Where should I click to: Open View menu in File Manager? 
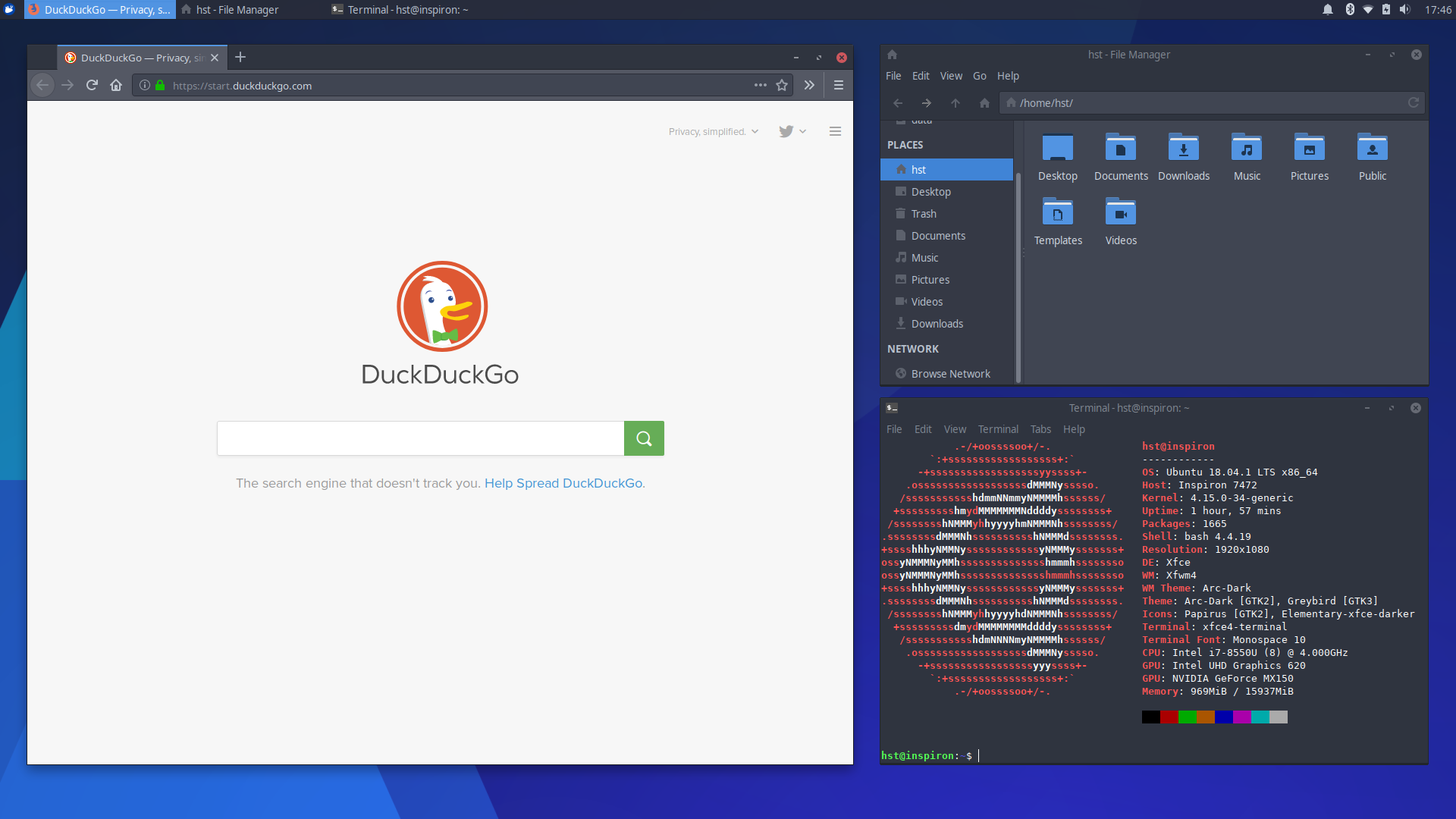pyautogui.click(x=951, y=76)
